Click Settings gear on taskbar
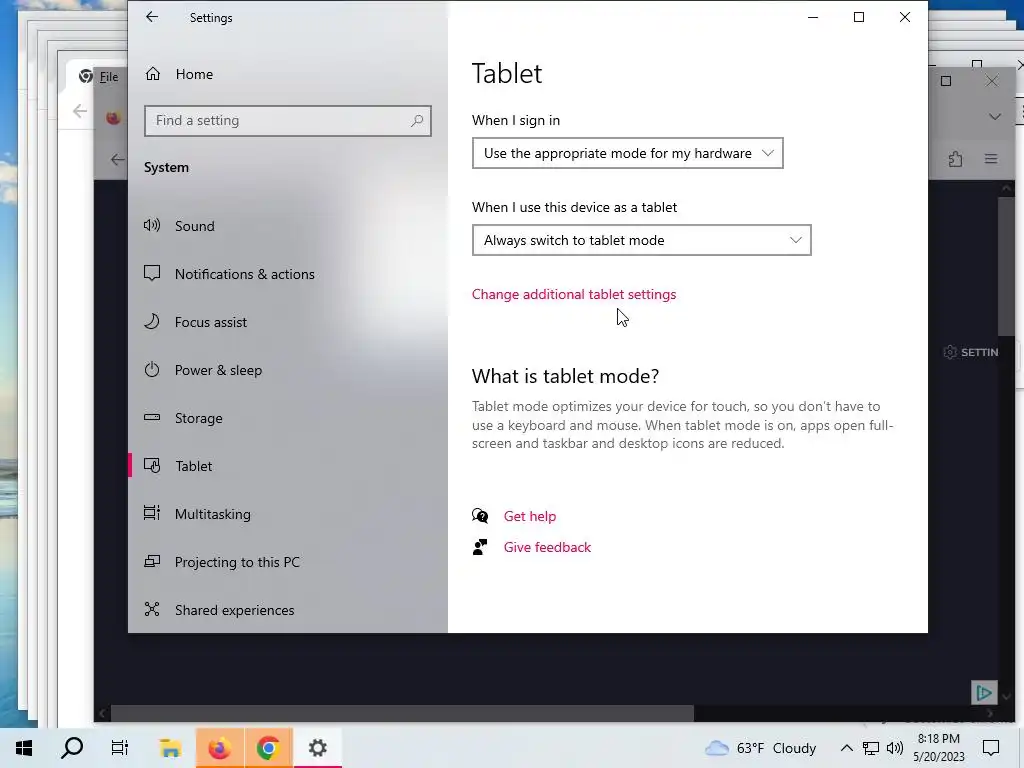This screenshot has height=768, width=1024. pos(317,748)
